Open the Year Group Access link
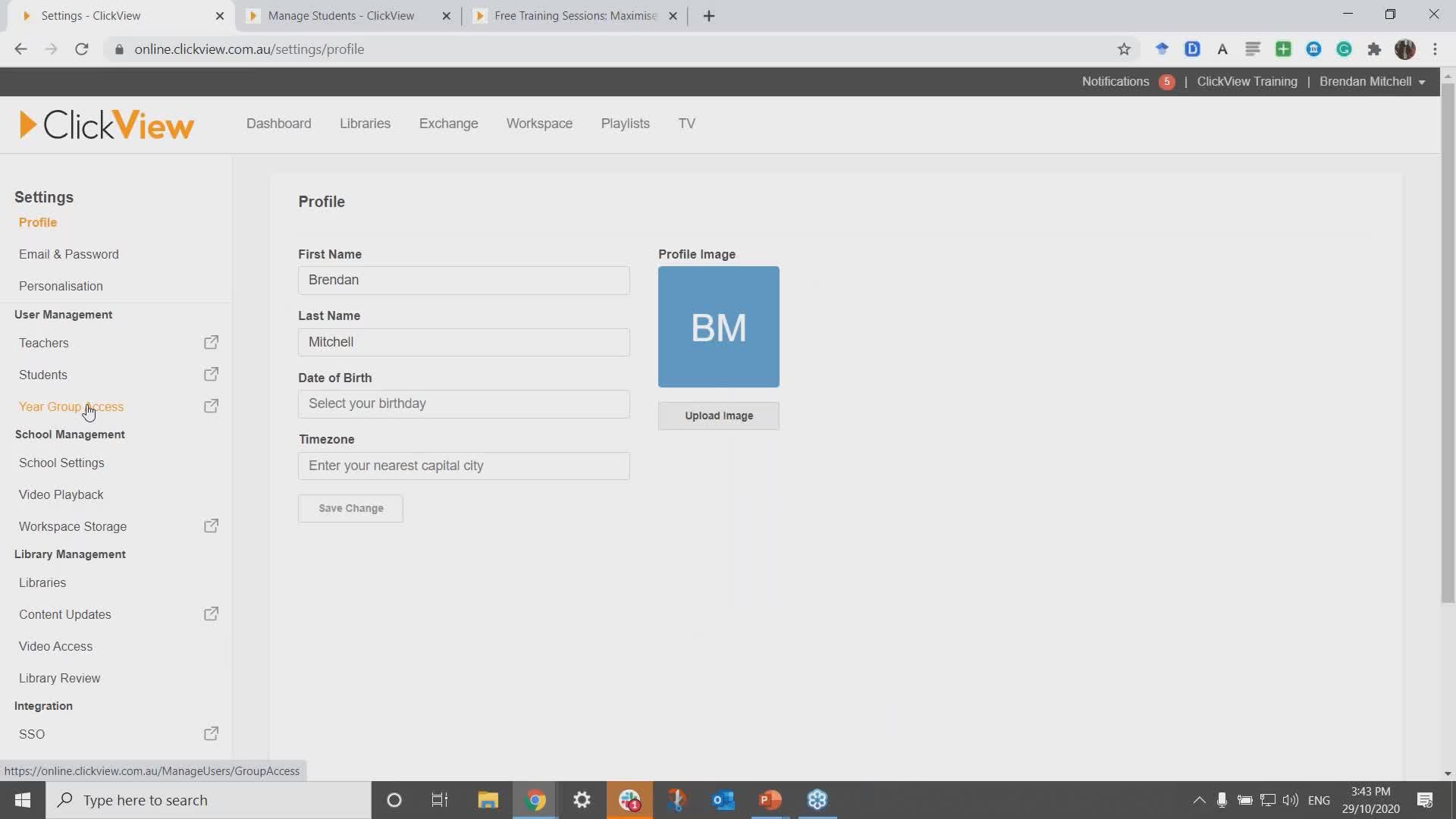Image resolution: width=1456 pixels, height=819 pixels. pyautogui.click(x=71, y=407)
